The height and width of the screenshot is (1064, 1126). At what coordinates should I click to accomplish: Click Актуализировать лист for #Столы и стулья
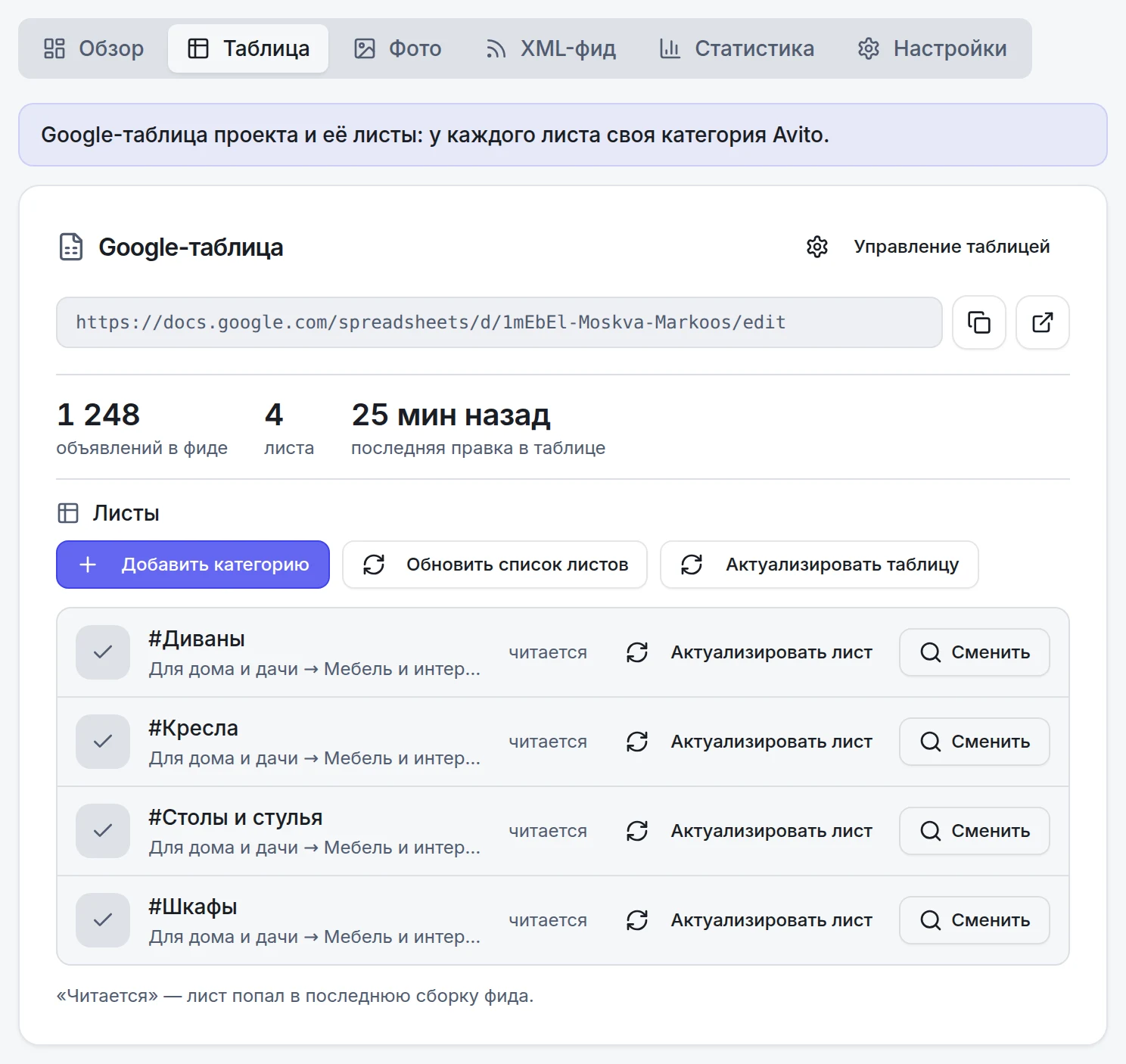(749, 831)
